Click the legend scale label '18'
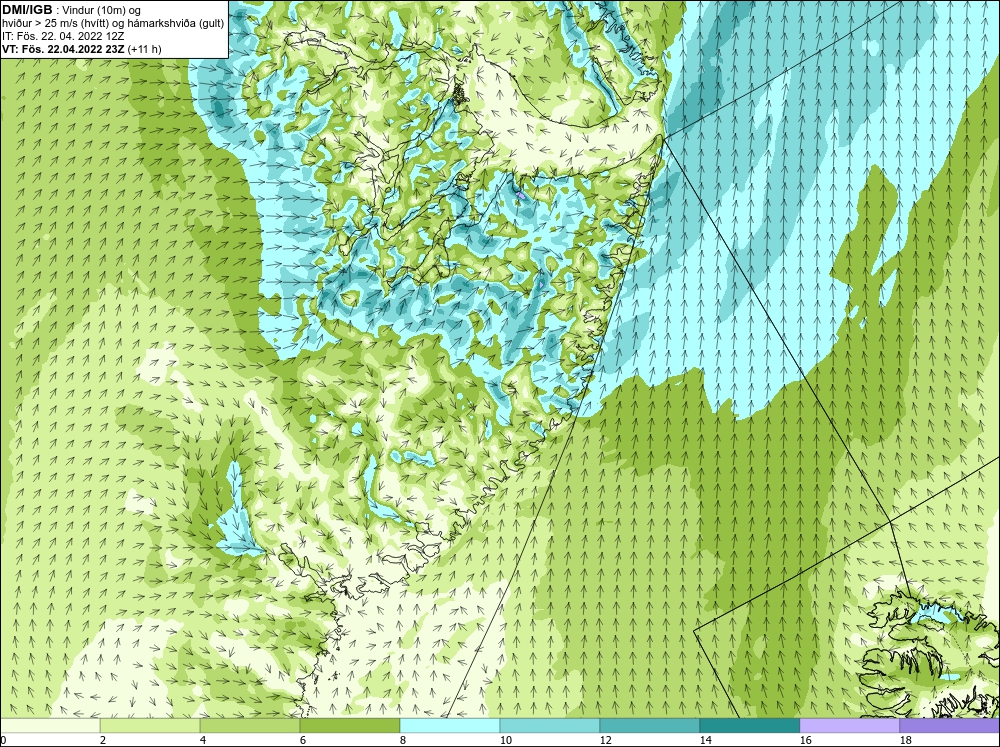This screenshot has width=1000, height=747. coord(905,740)
